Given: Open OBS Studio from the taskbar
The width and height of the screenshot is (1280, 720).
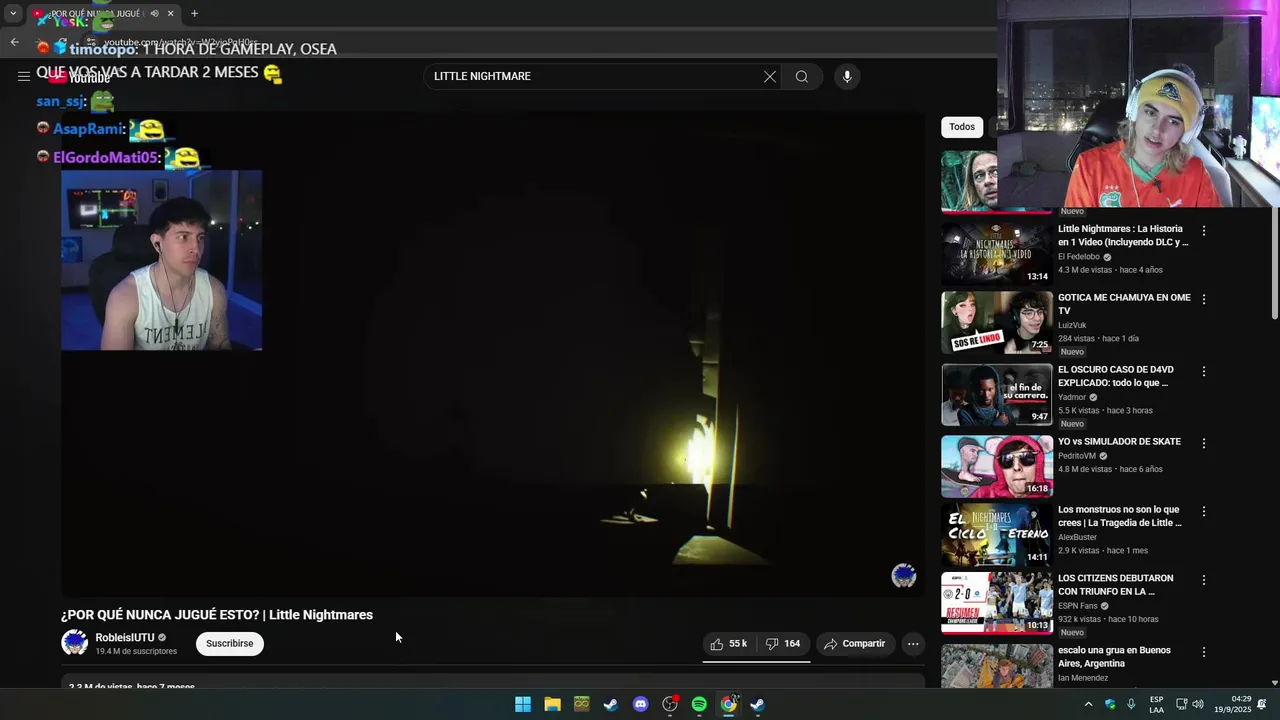Looking at the screenshot, I should pos(670,704).
